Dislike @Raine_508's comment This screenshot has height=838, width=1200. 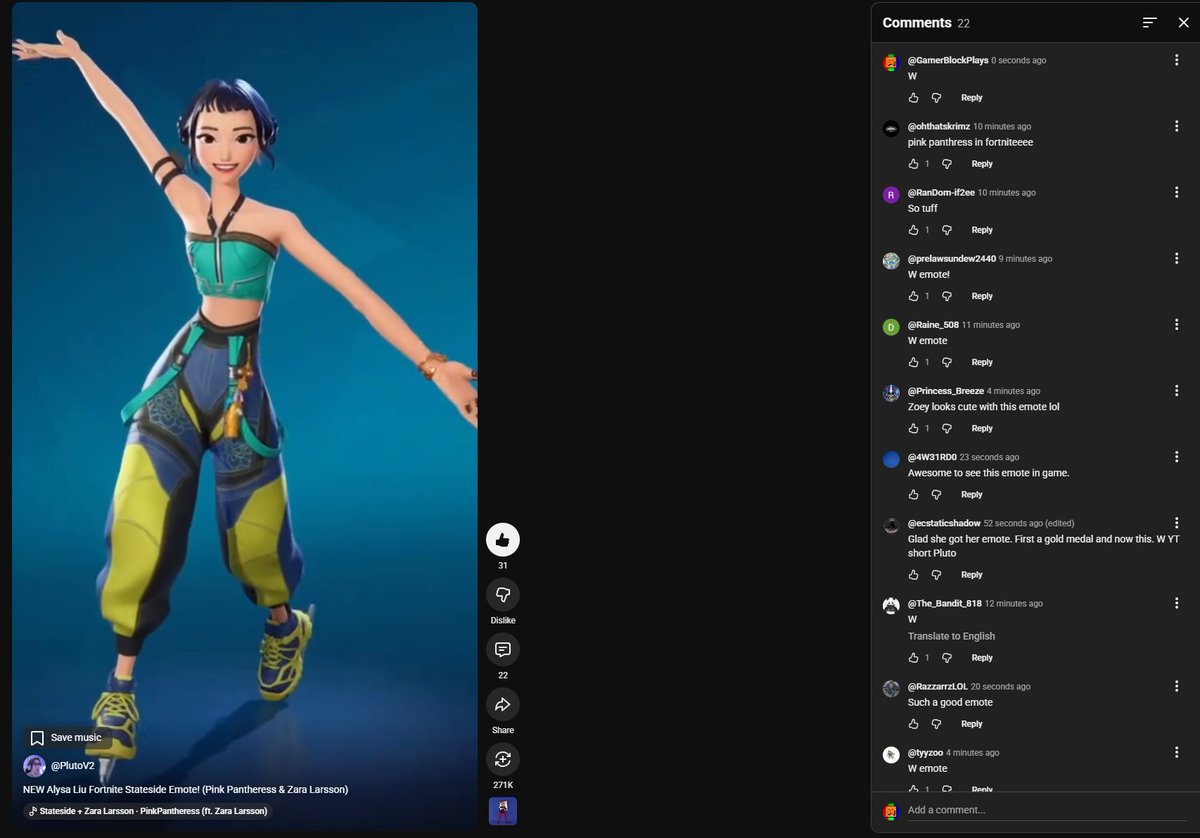[947, 362]
